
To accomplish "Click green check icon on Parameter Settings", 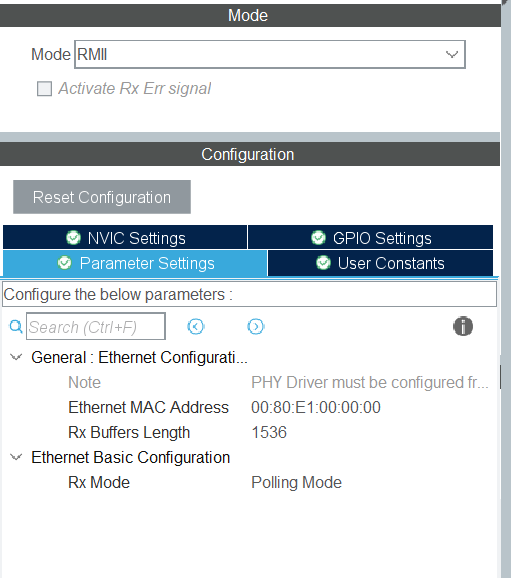I will [x=65, y=263].
